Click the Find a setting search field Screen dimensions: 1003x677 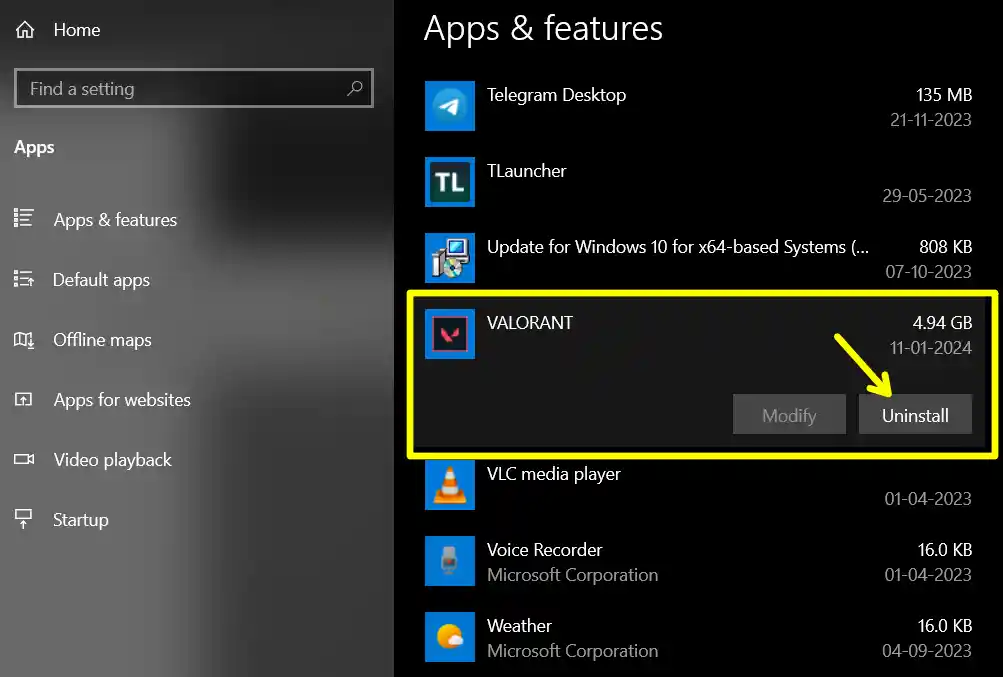pyautogui.click(x=180, y=88)
